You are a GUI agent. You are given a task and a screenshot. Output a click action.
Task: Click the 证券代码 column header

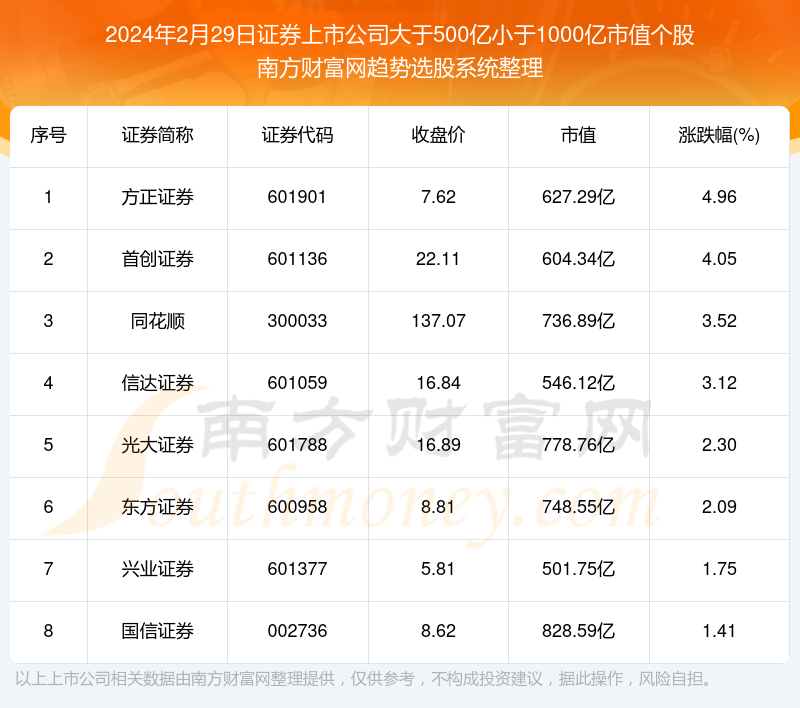(x=297, y=135)
